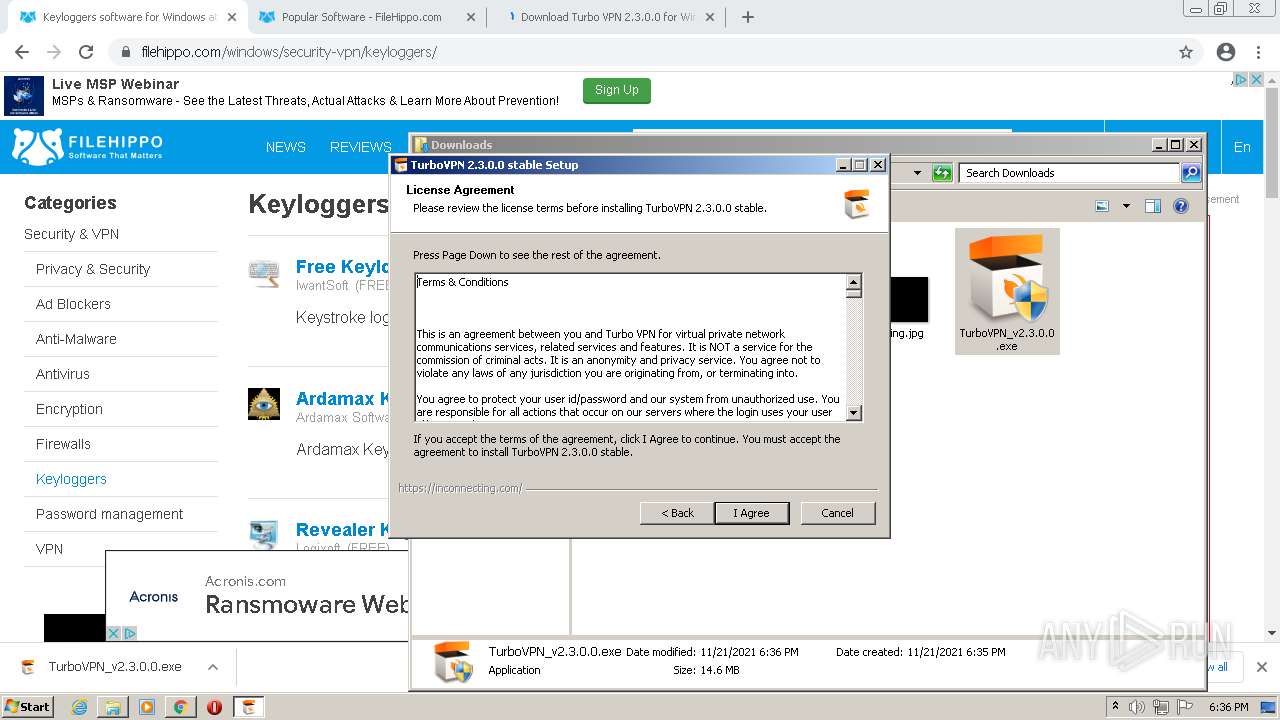Screen dimensions: 1280x720
Task: Bookmark this page with the star icon
Action: coord(1186,52)
